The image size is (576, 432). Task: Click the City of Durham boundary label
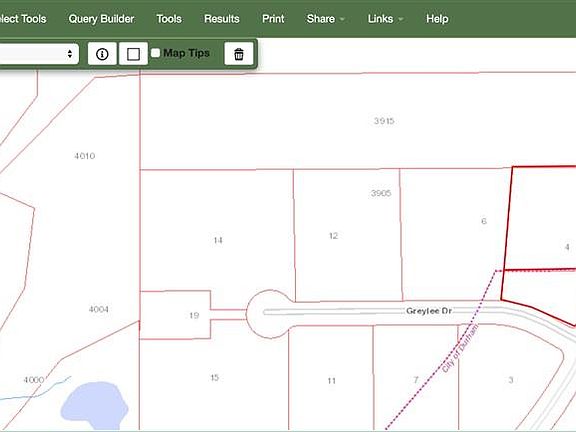[460, 348]
